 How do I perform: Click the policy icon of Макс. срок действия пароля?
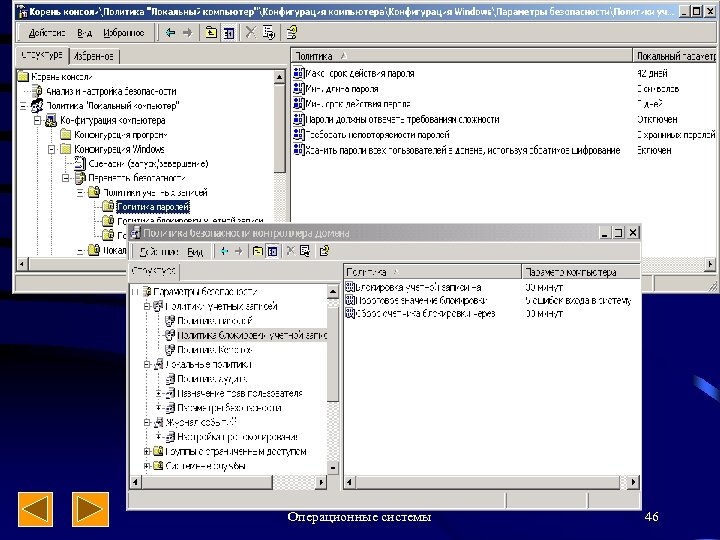(x=298, y=73)
